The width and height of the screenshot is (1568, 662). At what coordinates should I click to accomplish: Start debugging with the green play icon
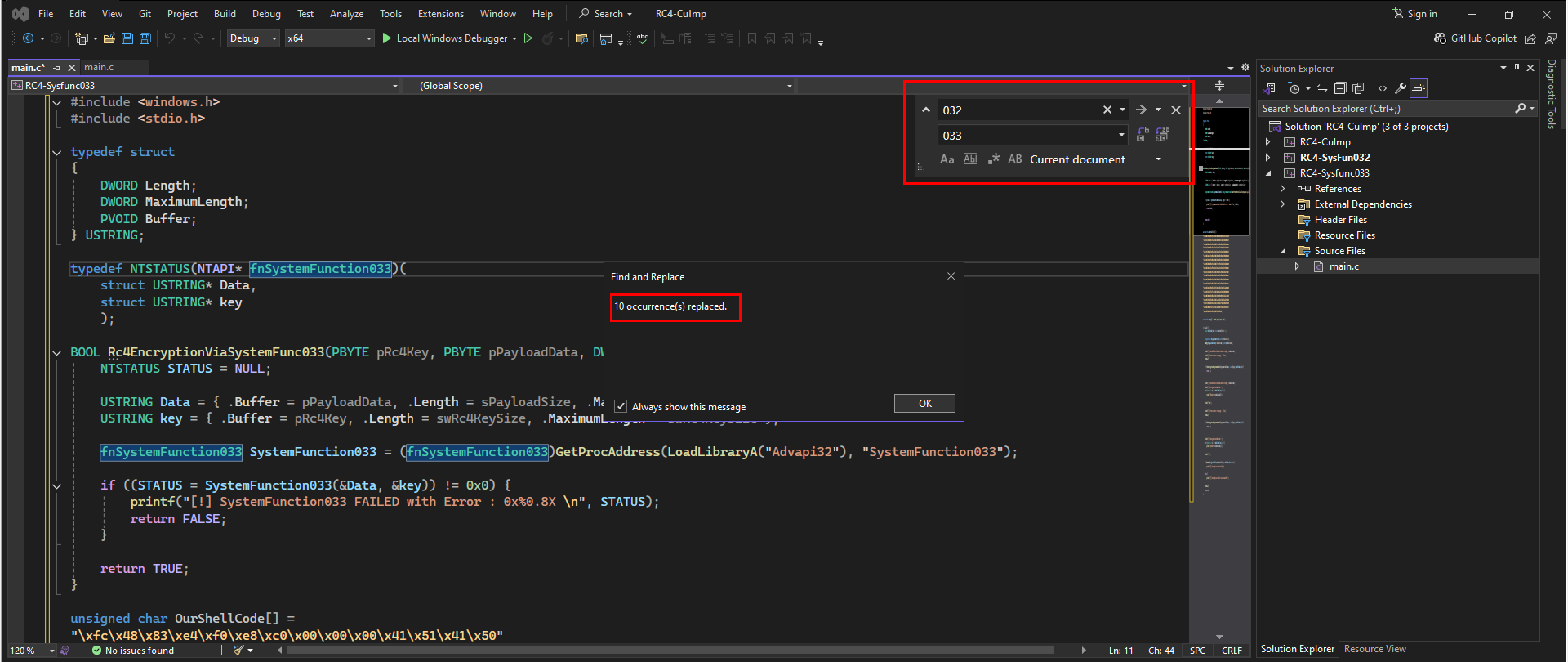387,38
